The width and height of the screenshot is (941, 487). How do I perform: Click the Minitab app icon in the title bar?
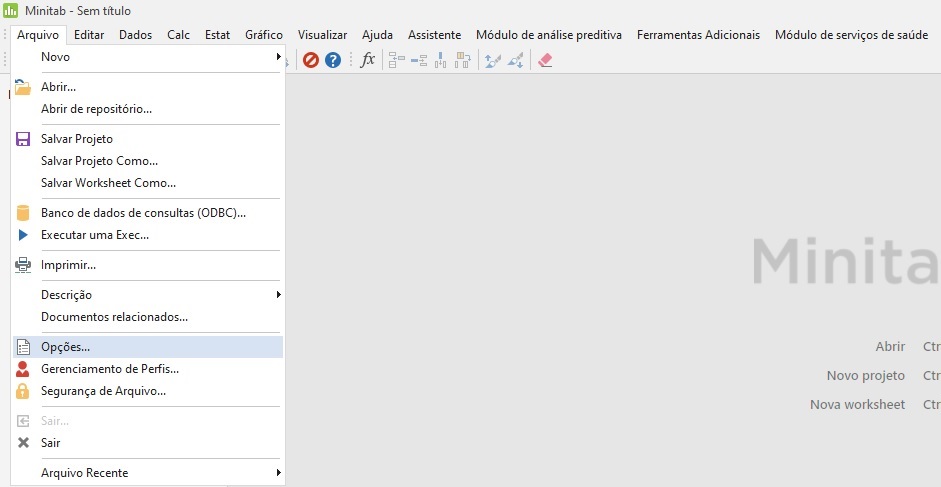(x=10, y=10)
